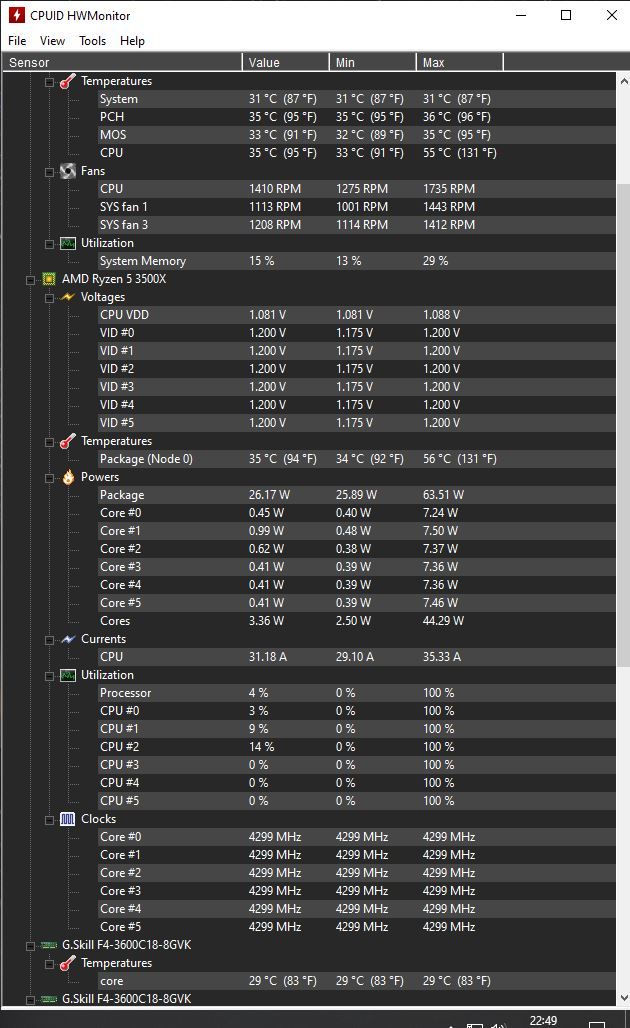
Task: Collapse the AMD Ryzen 5 3500X node
Action: click(x=30, y=280)
